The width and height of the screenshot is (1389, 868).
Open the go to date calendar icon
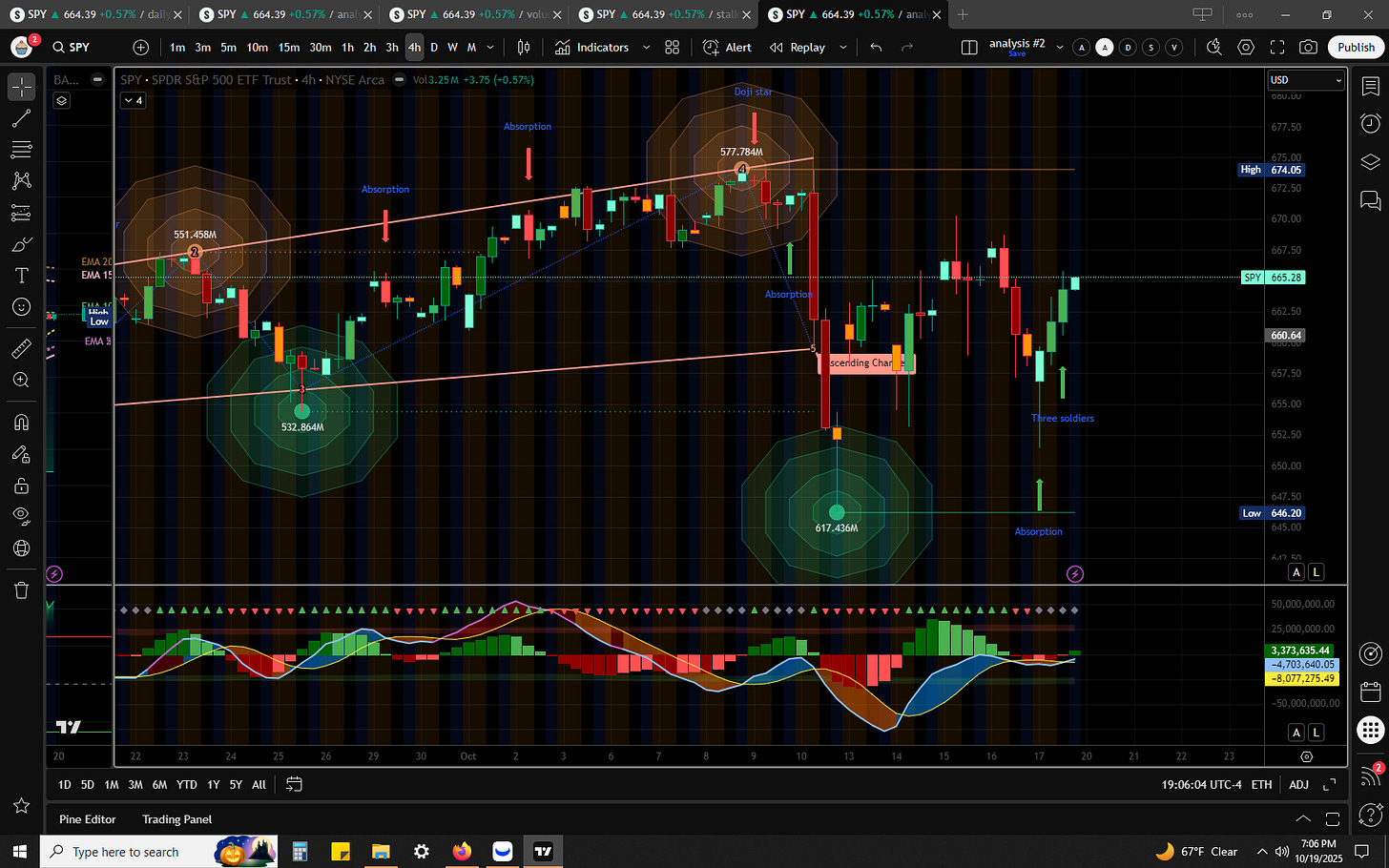294,784
